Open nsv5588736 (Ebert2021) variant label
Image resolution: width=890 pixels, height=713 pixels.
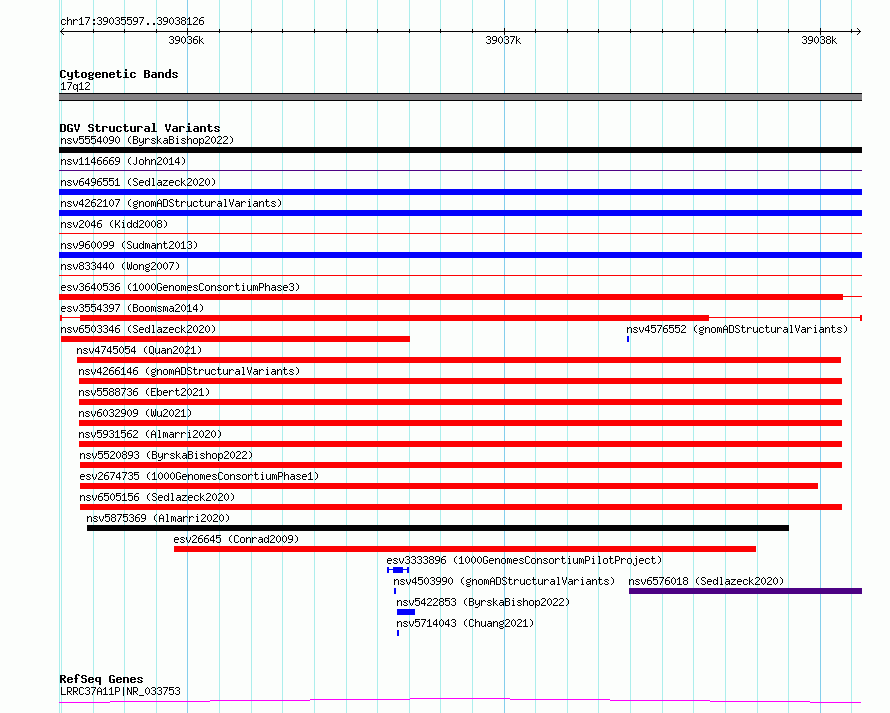click(x=144, y=392)
